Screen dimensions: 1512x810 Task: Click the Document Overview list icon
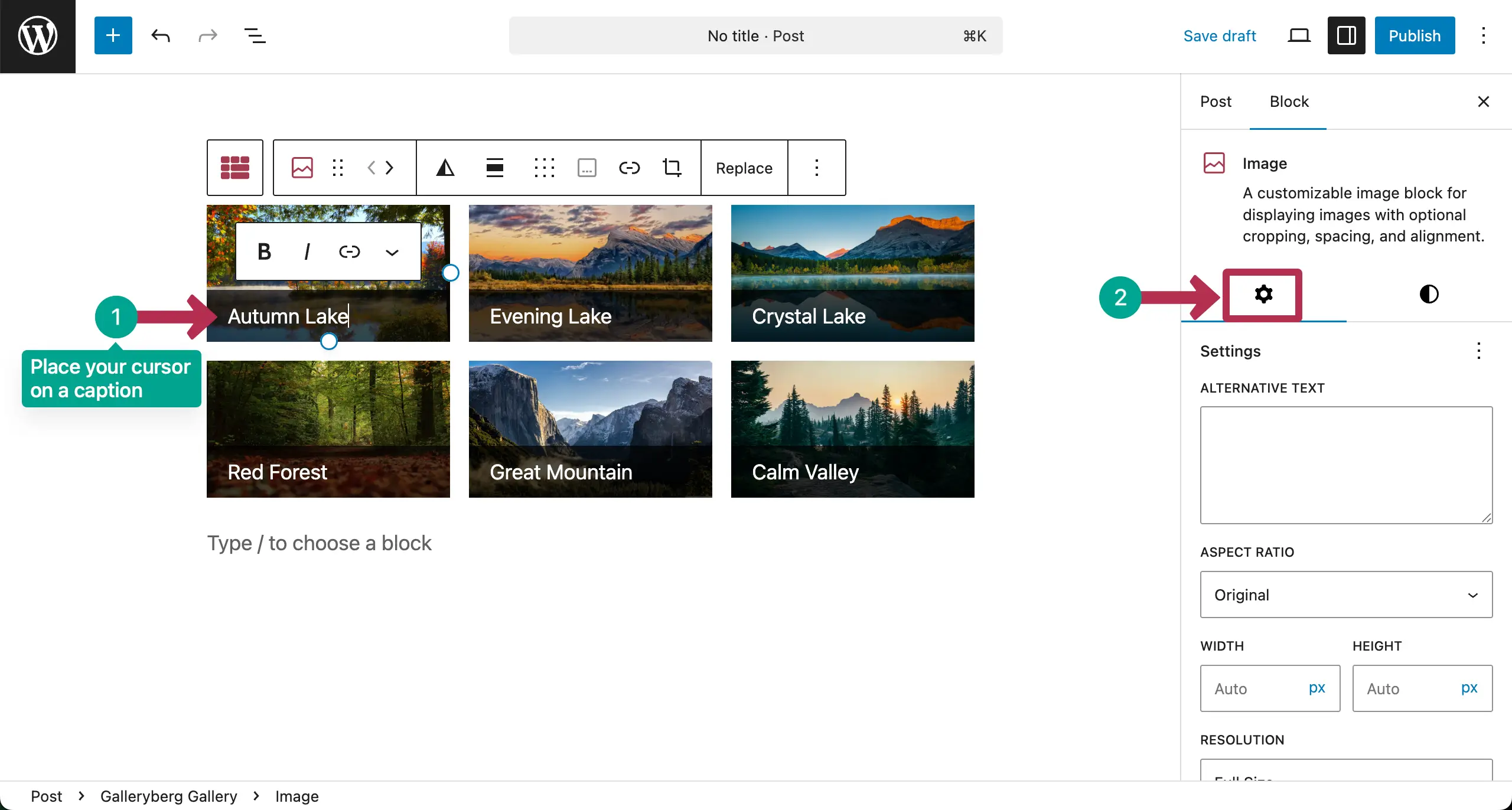[x=254, y=35]
